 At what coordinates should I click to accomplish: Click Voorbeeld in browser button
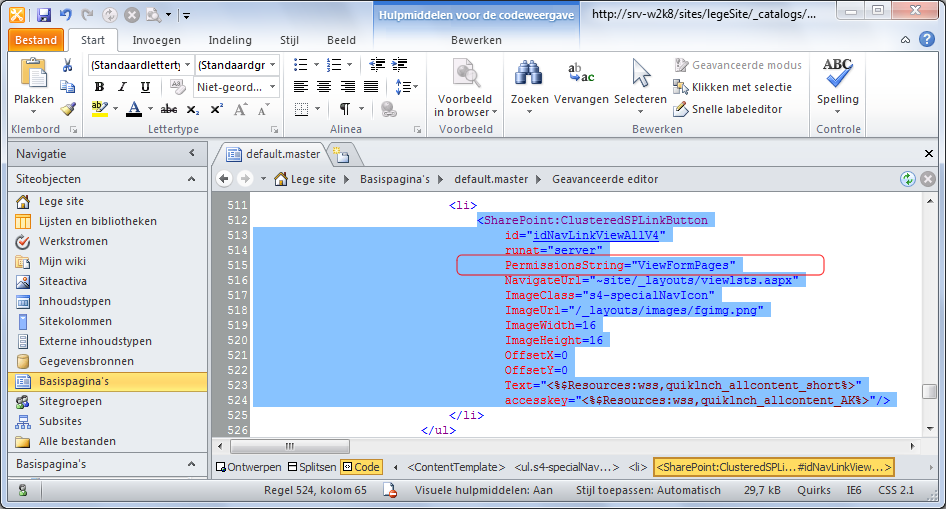click(x=465, y=87)
